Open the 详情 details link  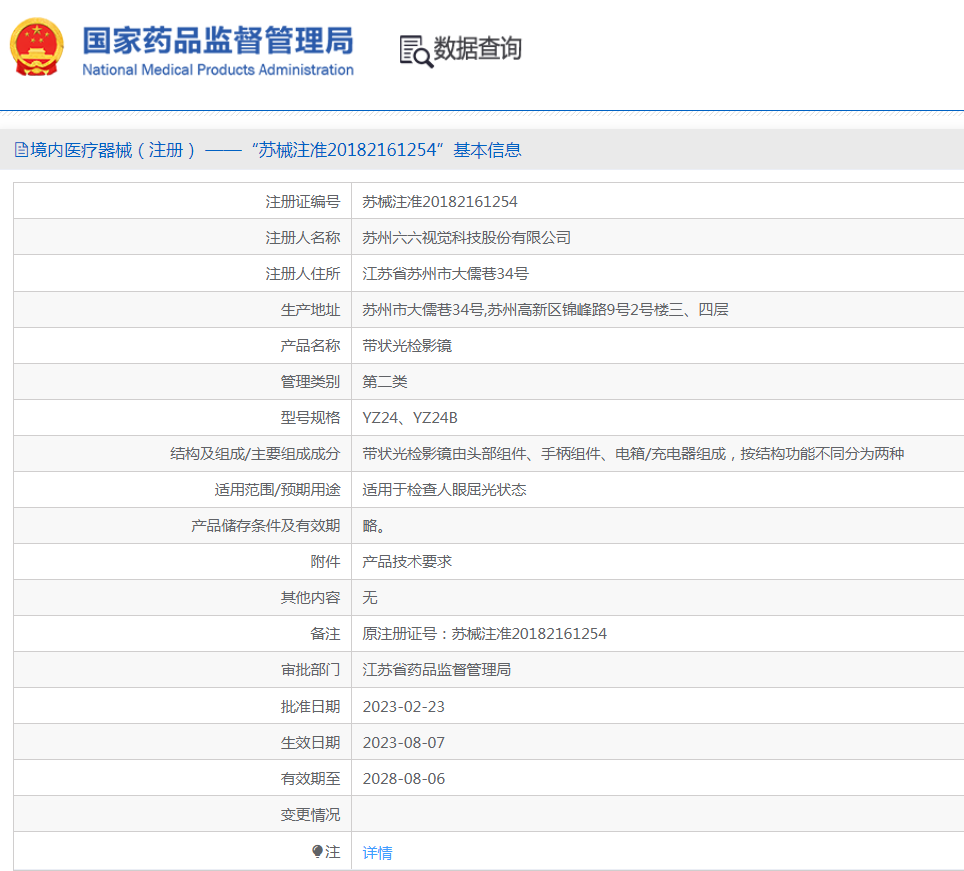tap(377, 853)
